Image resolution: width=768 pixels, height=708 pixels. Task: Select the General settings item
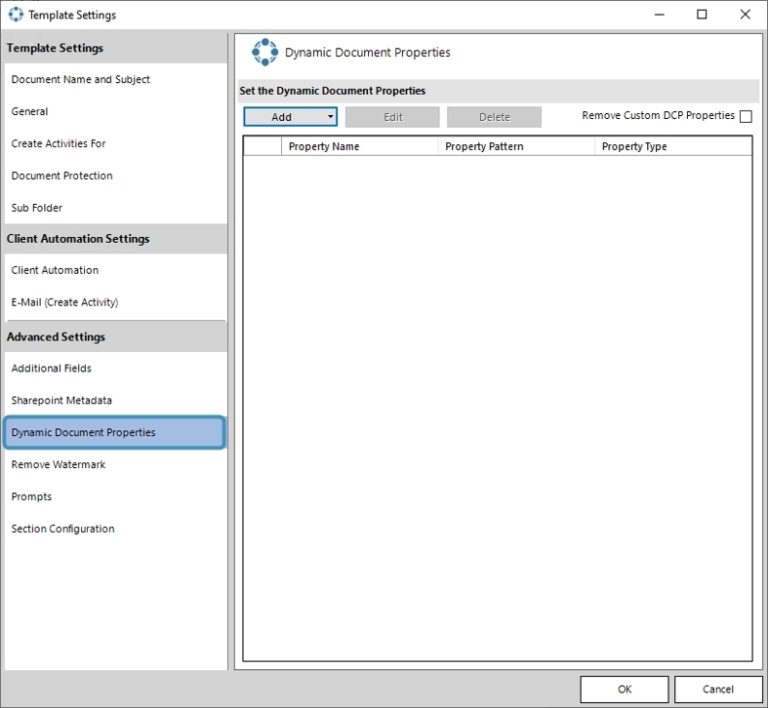click(x=30, y=112)
